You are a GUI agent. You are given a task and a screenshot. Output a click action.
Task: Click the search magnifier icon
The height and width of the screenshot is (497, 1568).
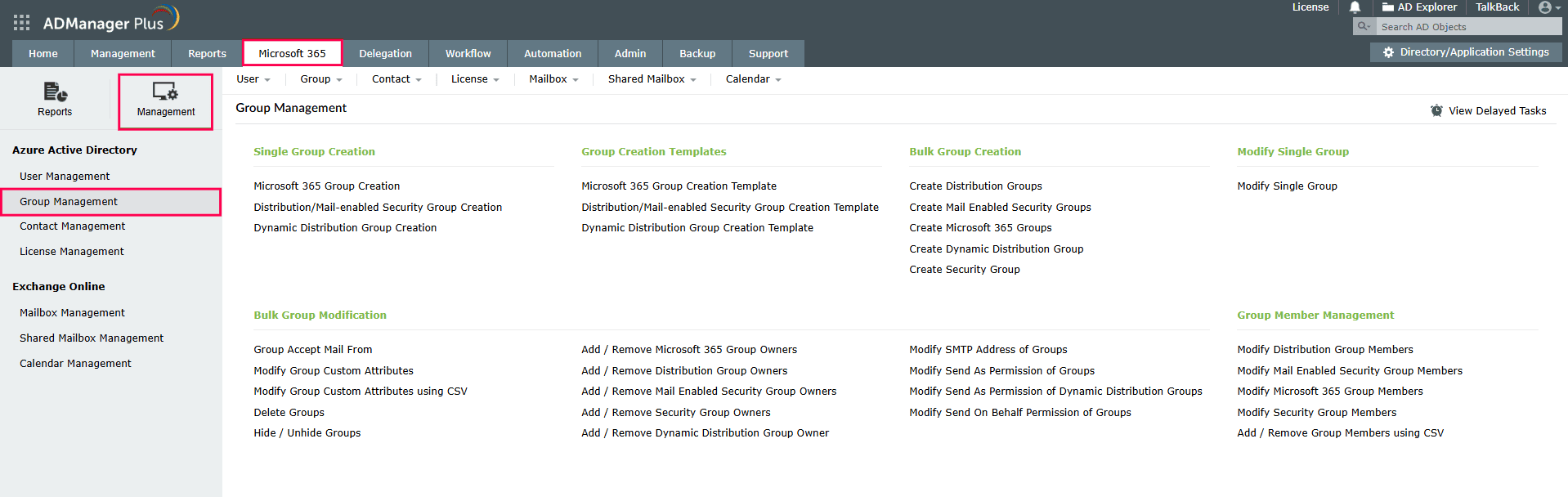pyautogui.click(x=1364, y=26)
